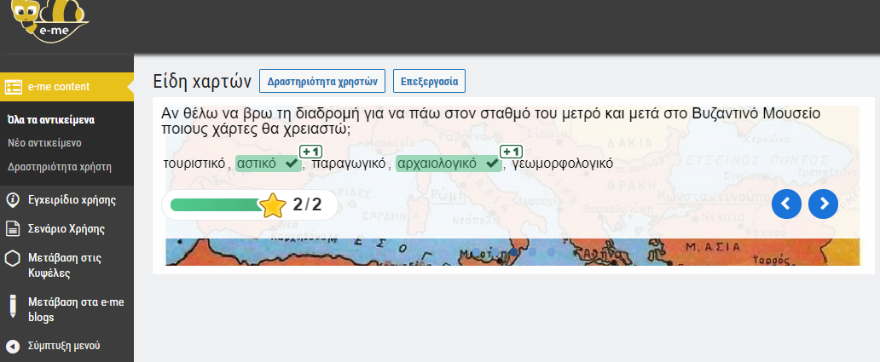Select the γεωμορφολογικό word

(x=562, y=164)
